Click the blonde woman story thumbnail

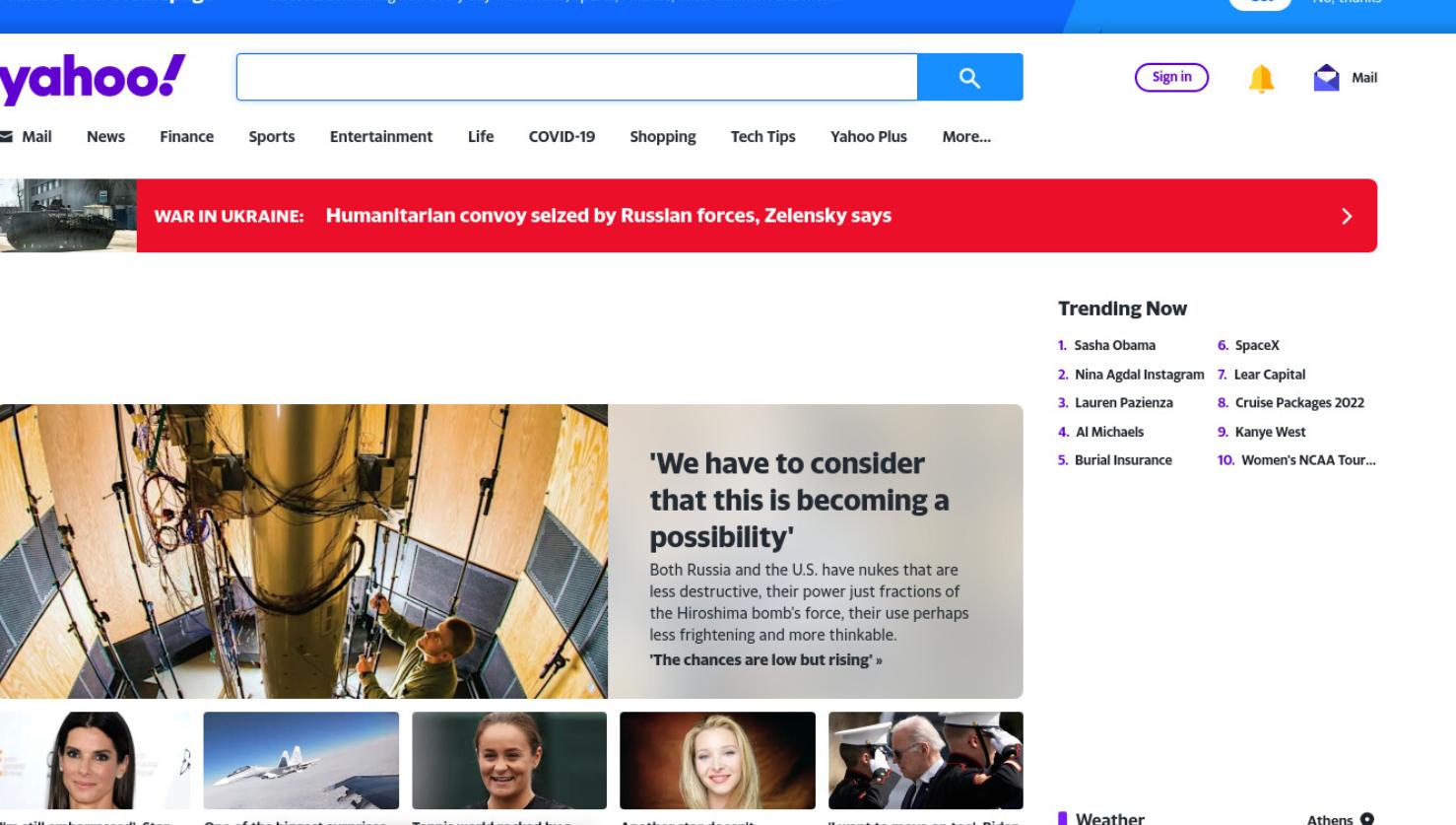[x=717, y=760]
